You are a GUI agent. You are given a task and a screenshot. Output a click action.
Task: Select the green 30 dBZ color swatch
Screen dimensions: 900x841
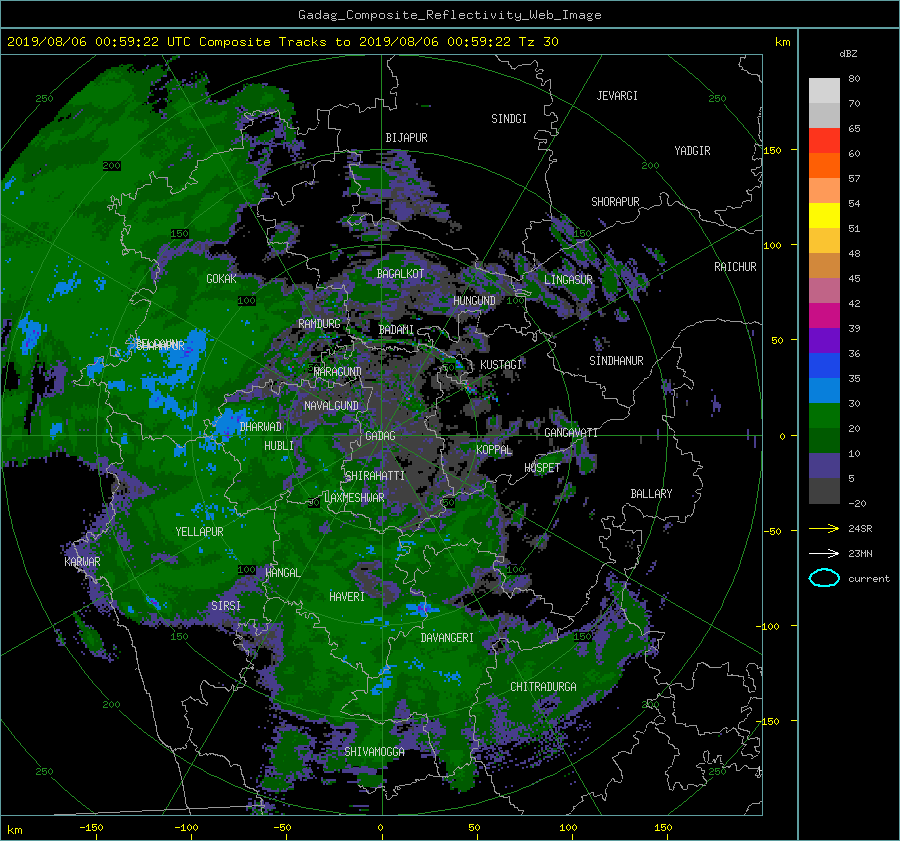coord(824,416)
